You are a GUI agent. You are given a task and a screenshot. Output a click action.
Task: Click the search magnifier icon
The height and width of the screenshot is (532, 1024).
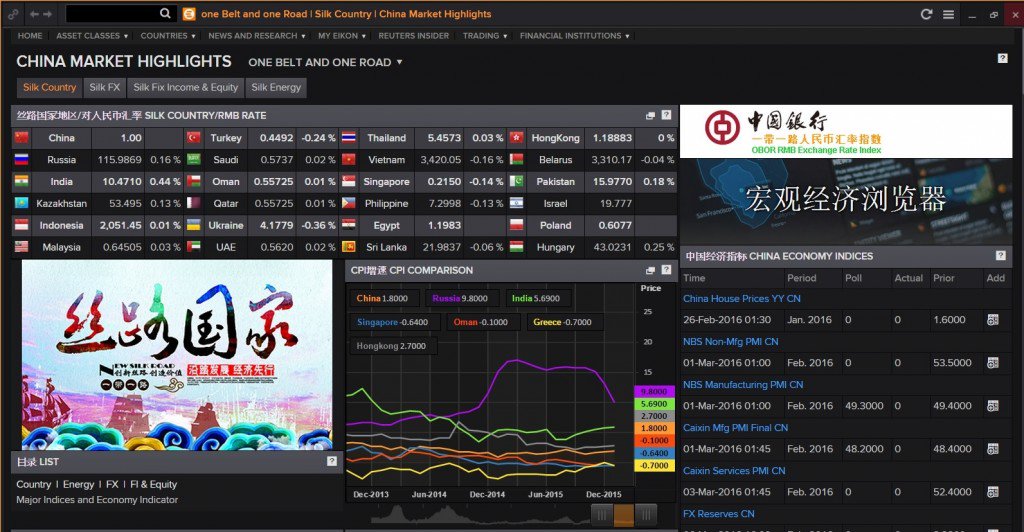point(165,13)
